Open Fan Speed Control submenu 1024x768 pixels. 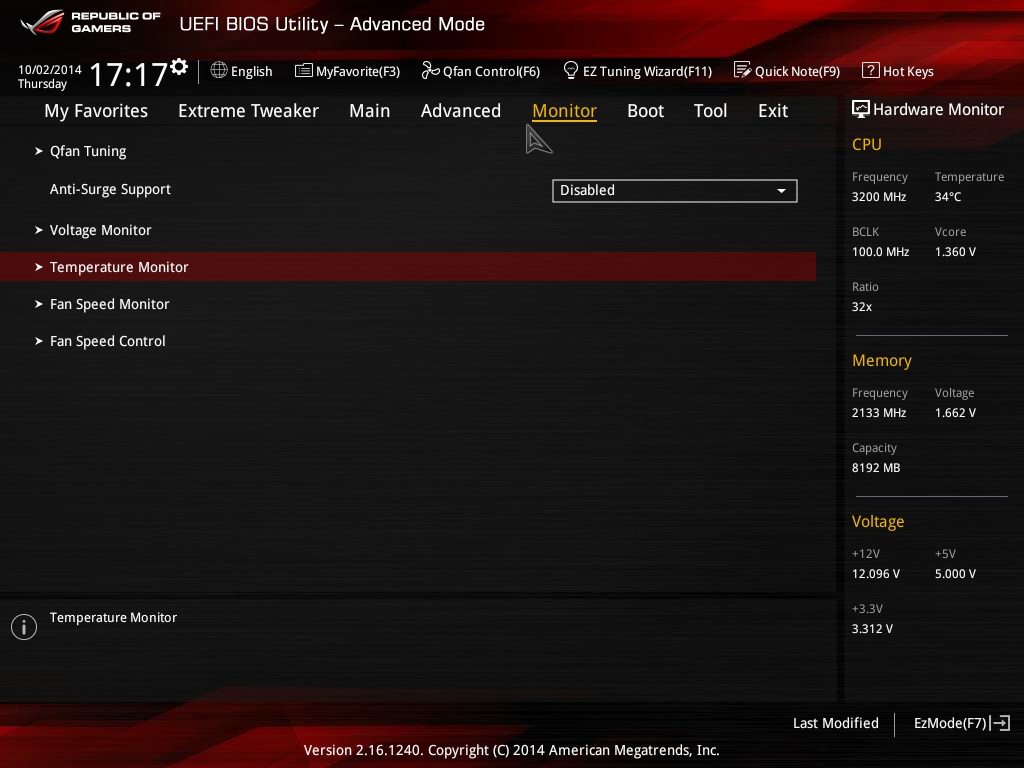(107, 342)
